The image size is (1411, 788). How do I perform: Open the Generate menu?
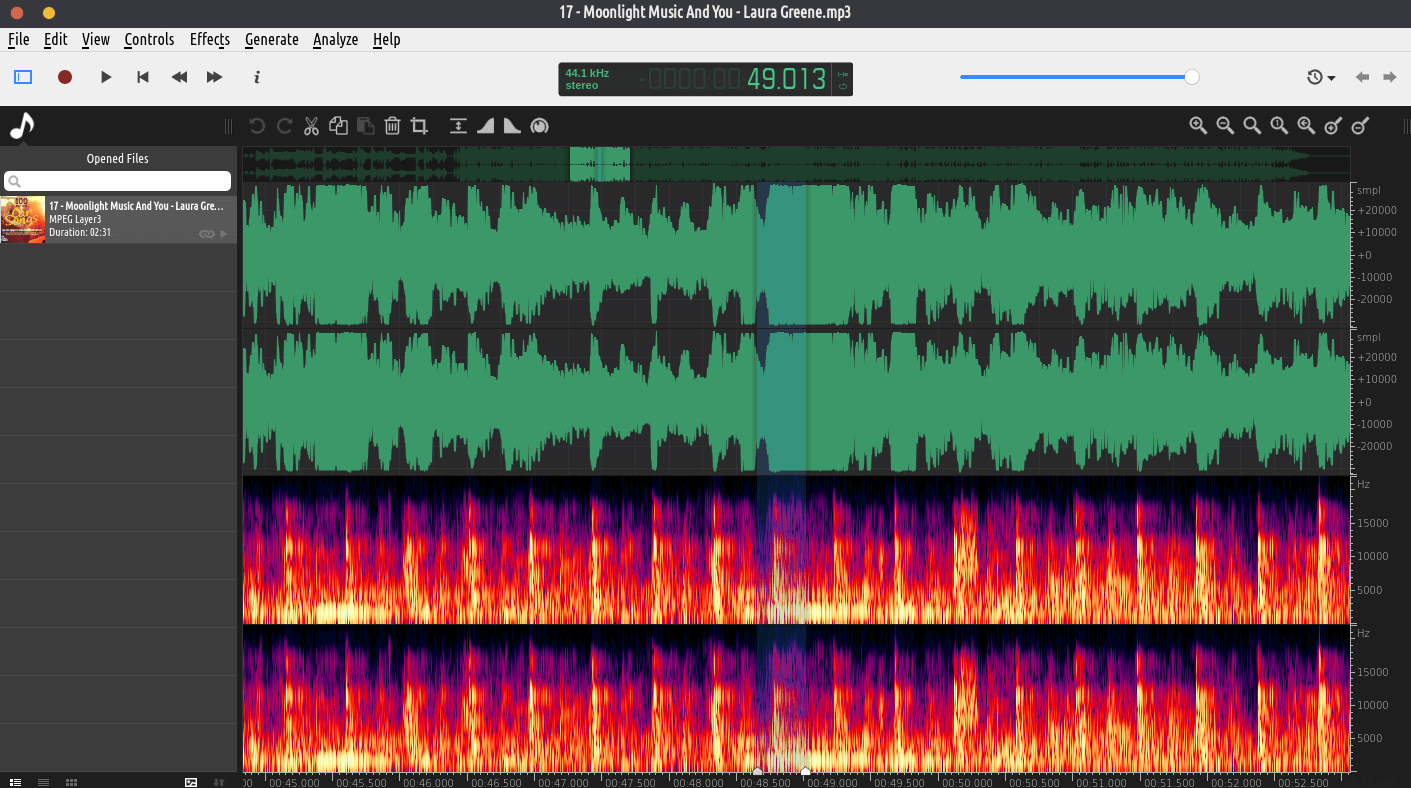point(272,40)
